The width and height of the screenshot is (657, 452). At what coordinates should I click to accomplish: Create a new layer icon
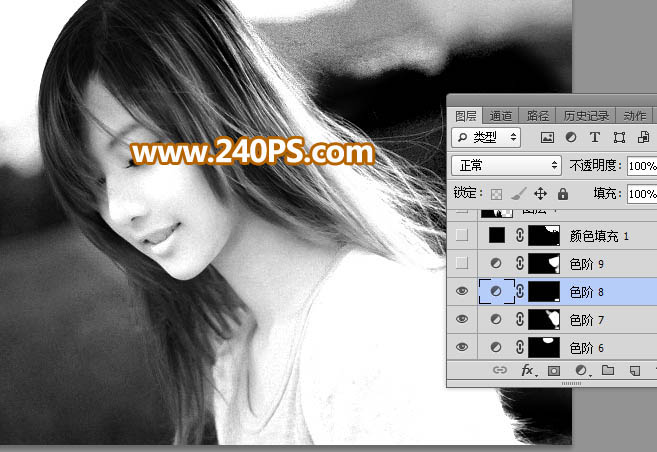coord(635,370)
